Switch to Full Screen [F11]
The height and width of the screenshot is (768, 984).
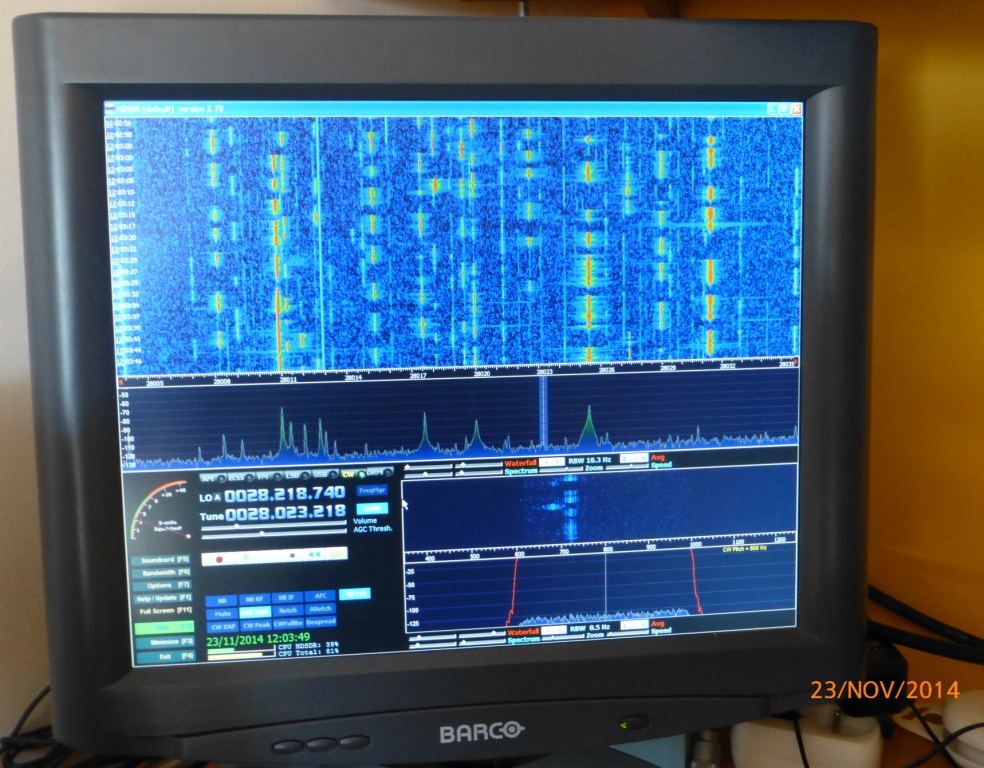tap(164, 611)
